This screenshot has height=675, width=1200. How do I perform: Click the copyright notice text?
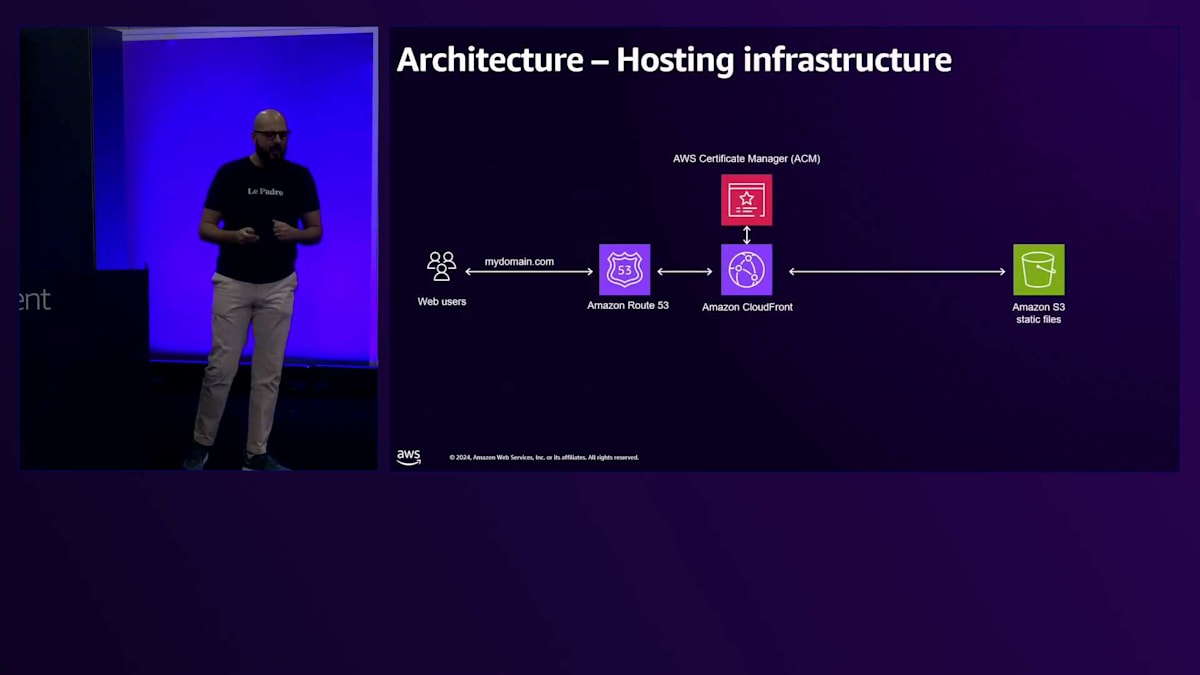coord(544,458)
